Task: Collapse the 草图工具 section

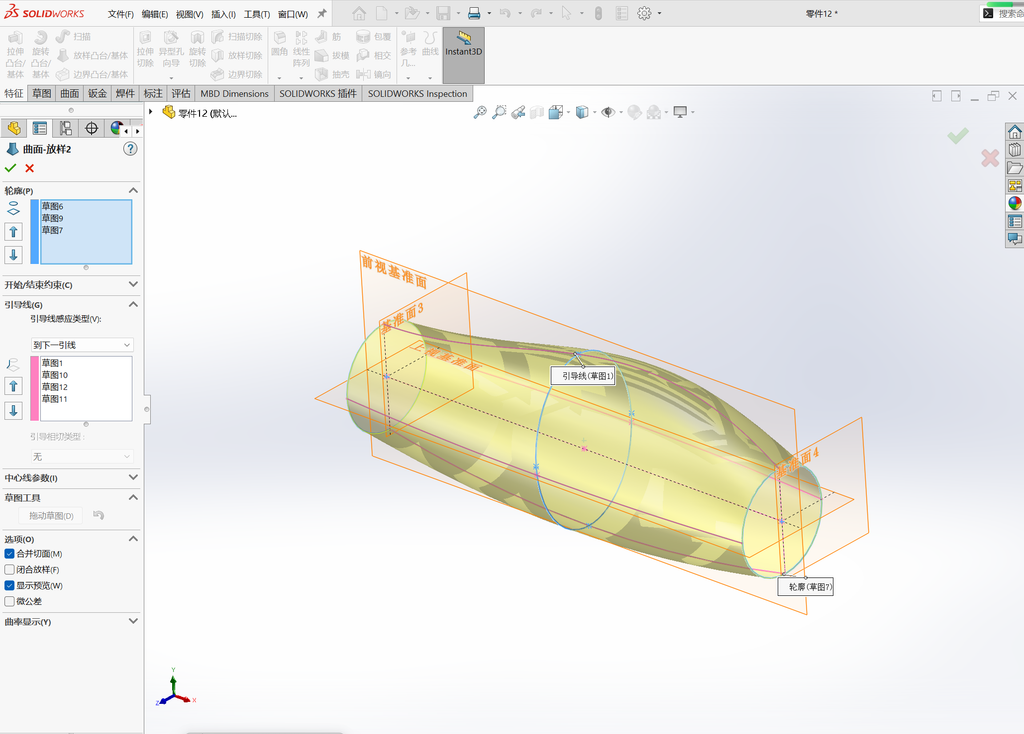Action: coord(133,498)
